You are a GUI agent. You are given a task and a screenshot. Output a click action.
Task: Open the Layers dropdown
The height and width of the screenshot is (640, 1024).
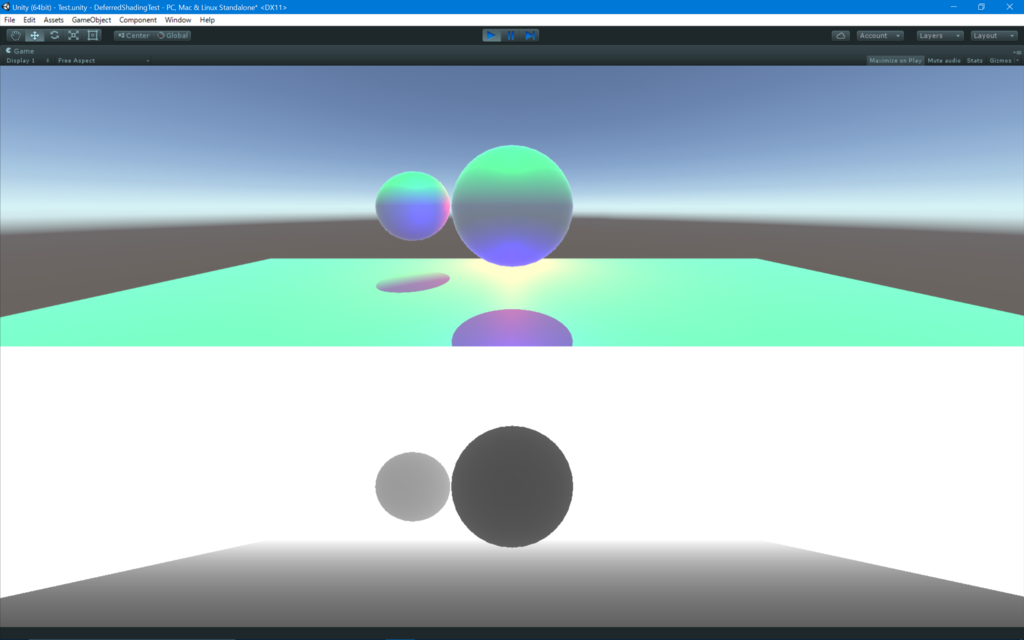pyautogui.click(x=940, y=35)
